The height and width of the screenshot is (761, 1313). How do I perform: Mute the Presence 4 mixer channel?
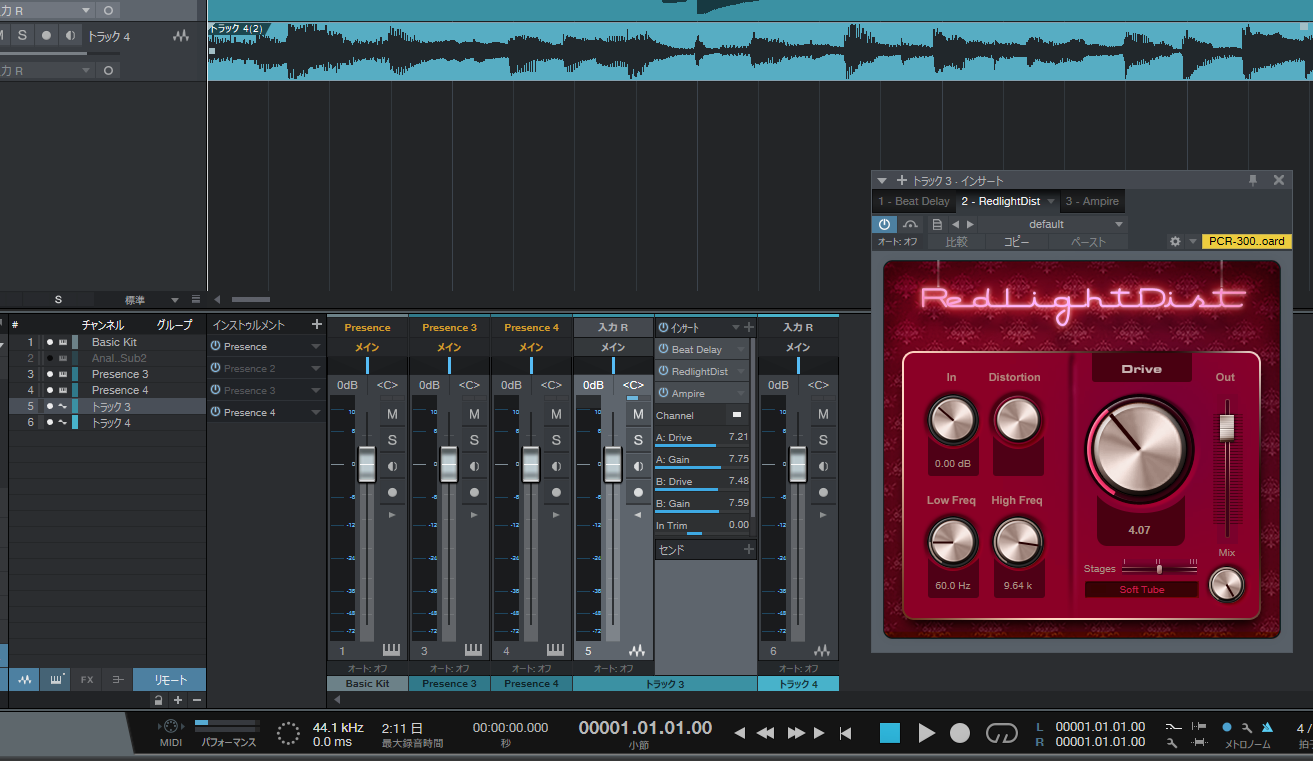pos(556,414)
